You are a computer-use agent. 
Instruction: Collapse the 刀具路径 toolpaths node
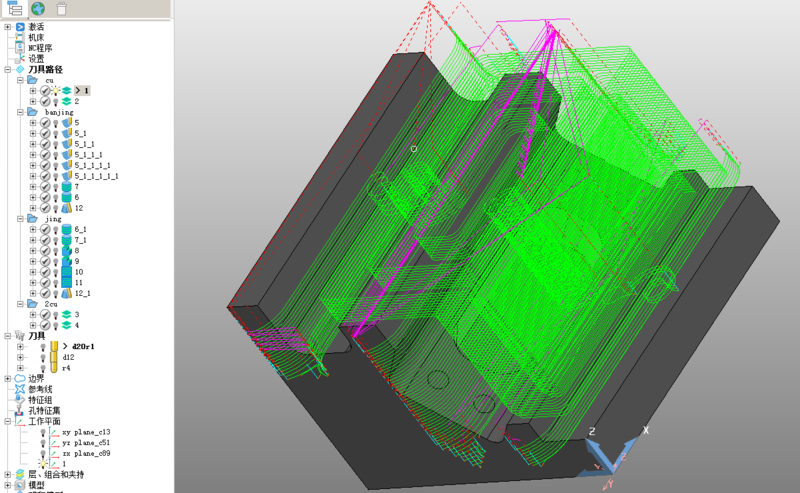tap(7, 69)
